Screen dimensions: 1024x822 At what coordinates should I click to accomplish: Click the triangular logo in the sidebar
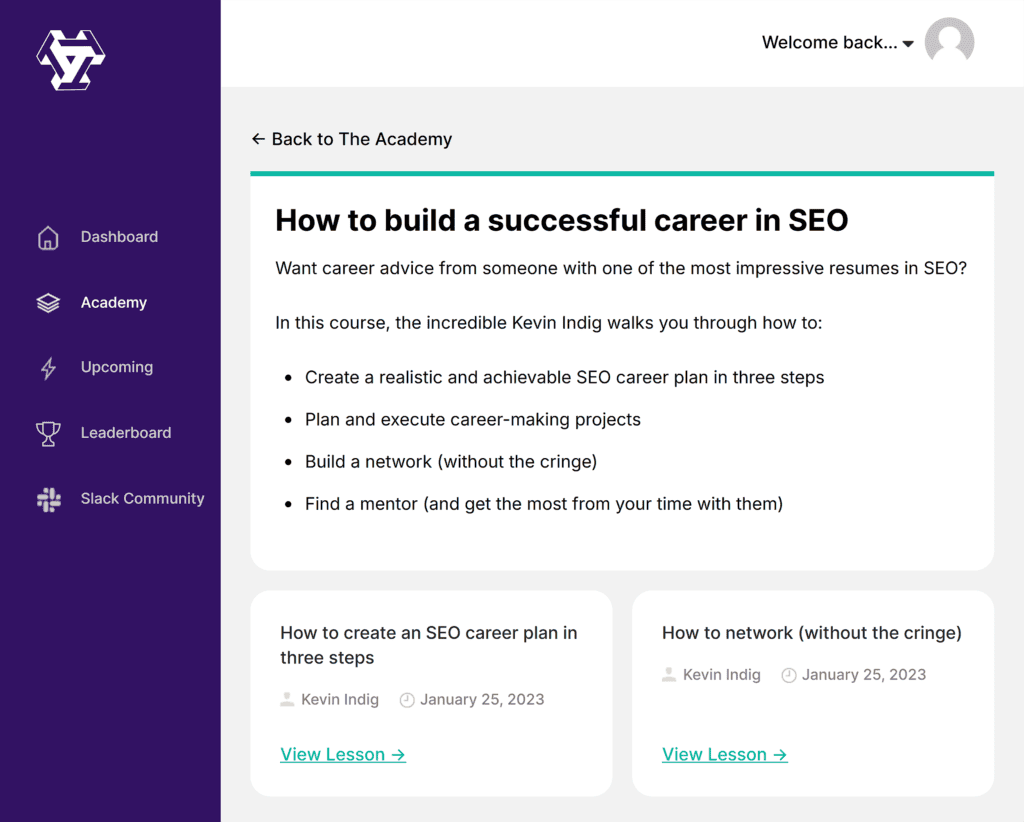pos(71,59)
